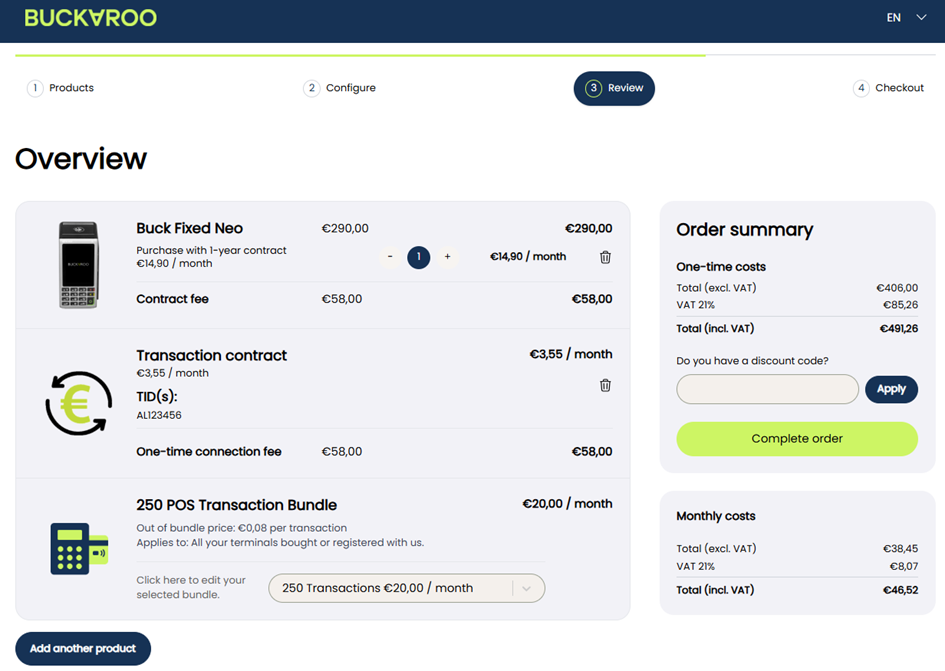
Task: Click the POS bundle terminal icon
Action: point(79,548)
